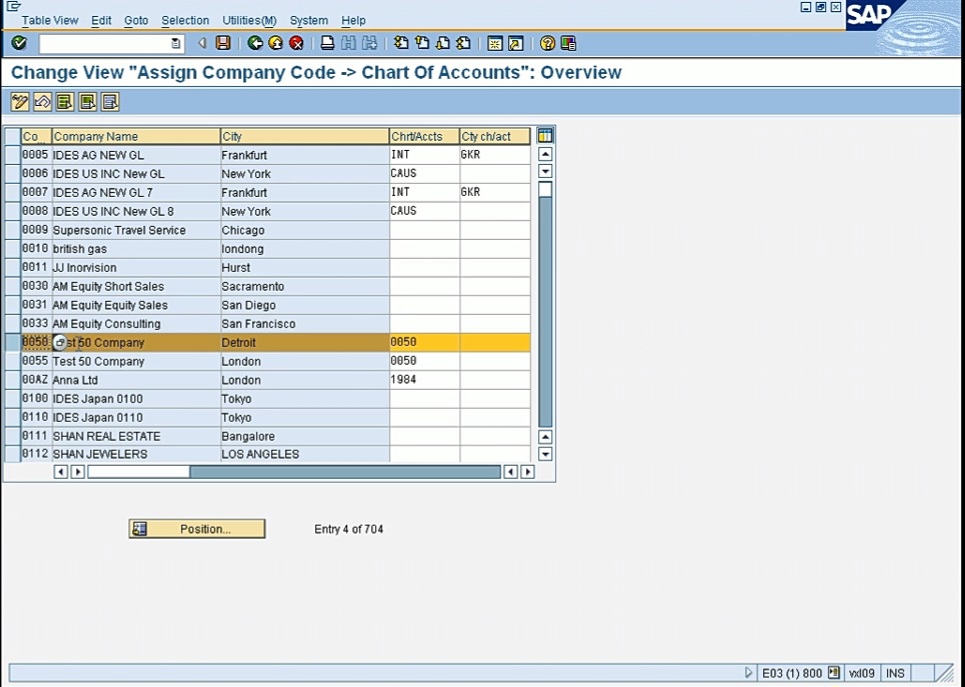Generate a shortcut icon
Image resolution: width=965 pixels, height=687 pixels.
(516, 43)
